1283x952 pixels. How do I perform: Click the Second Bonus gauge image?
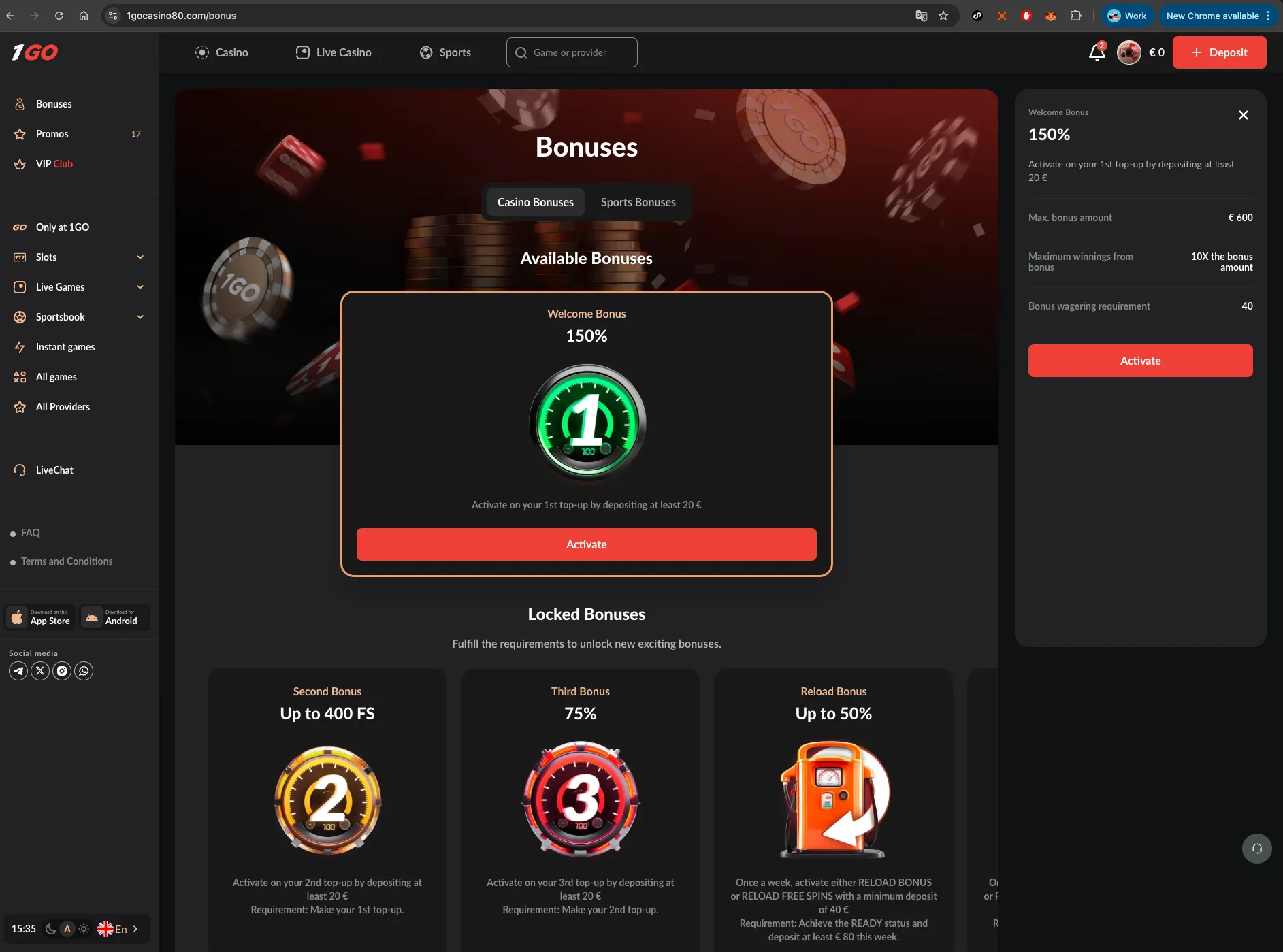pyautogui.click(x=327, y=800)
